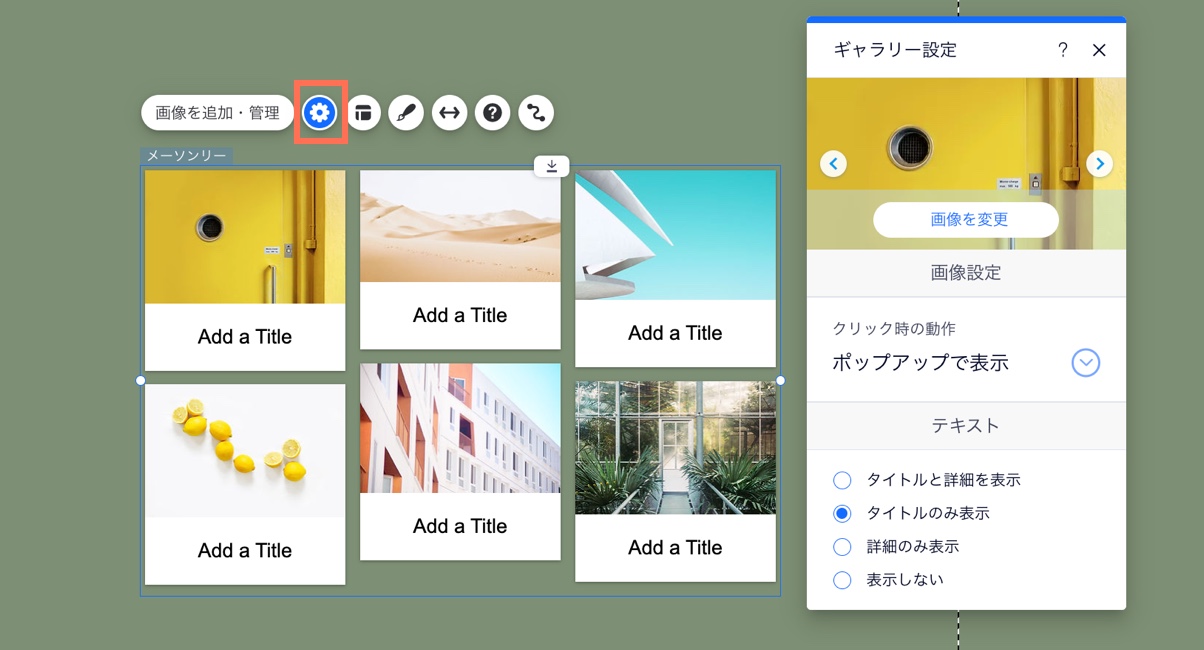Click the download arrow handle above gallery
1204x650 pixels.
coord(552,166)
